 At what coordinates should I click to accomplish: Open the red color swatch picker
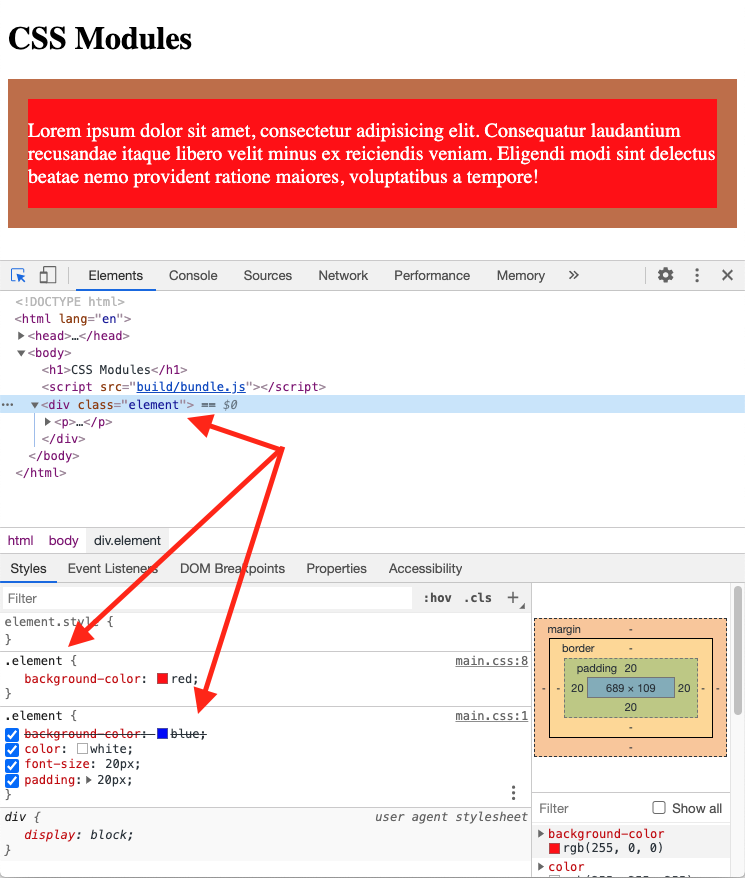(x=162, y=679)
